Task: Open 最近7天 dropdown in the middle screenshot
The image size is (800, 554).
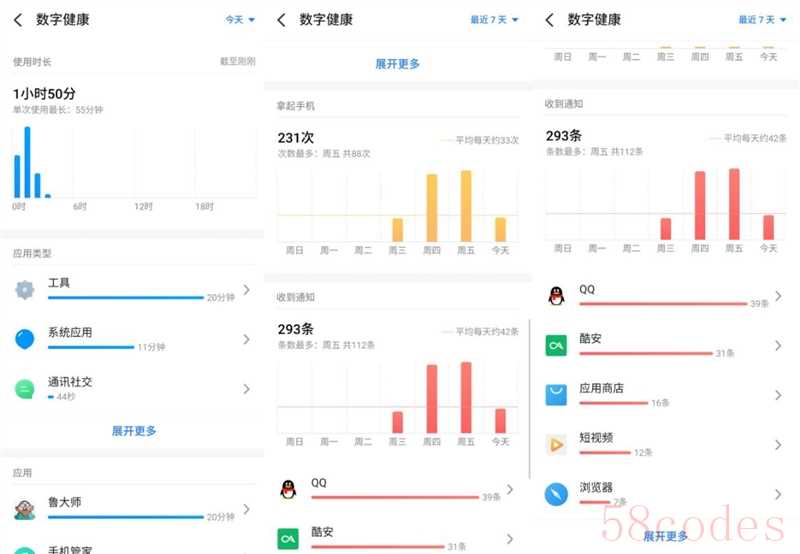Action: (x=494, y=20)
